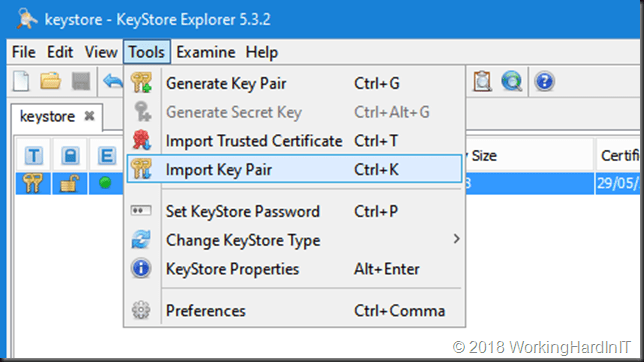
Task: Open the Examine menu
Action: pos(206,52)
